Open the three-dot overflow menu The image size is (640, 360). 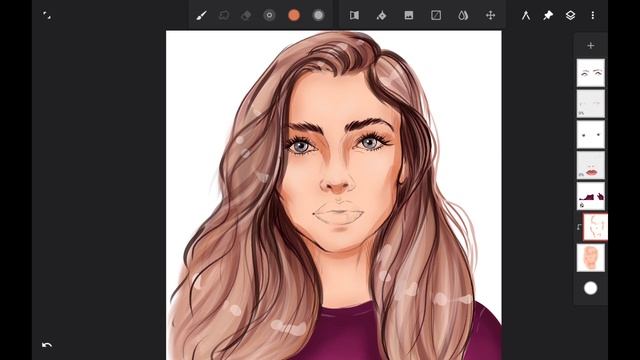(x=593, y=16)
